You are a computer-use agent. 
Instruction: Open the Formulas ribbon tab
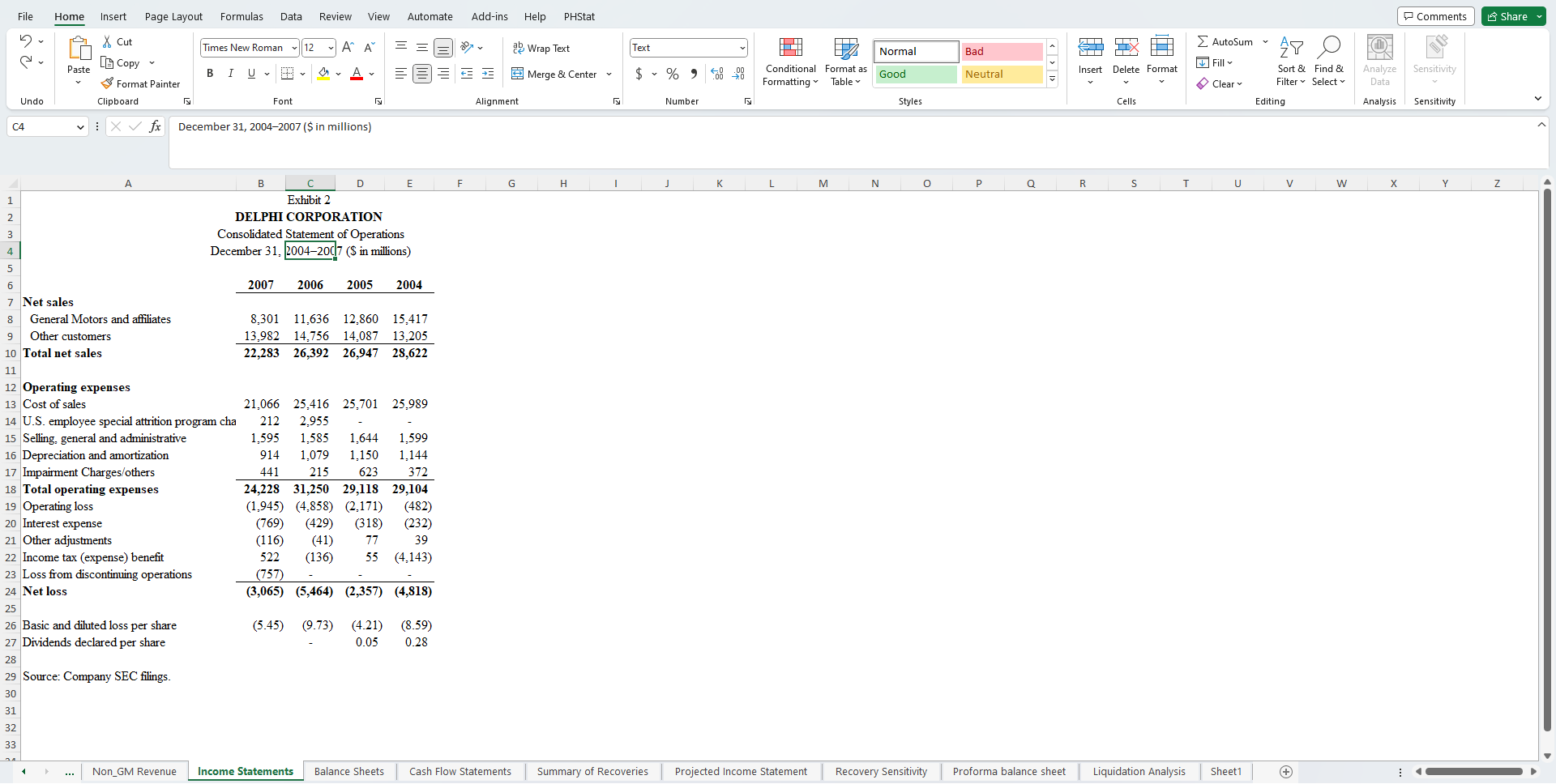pos(242,16)
